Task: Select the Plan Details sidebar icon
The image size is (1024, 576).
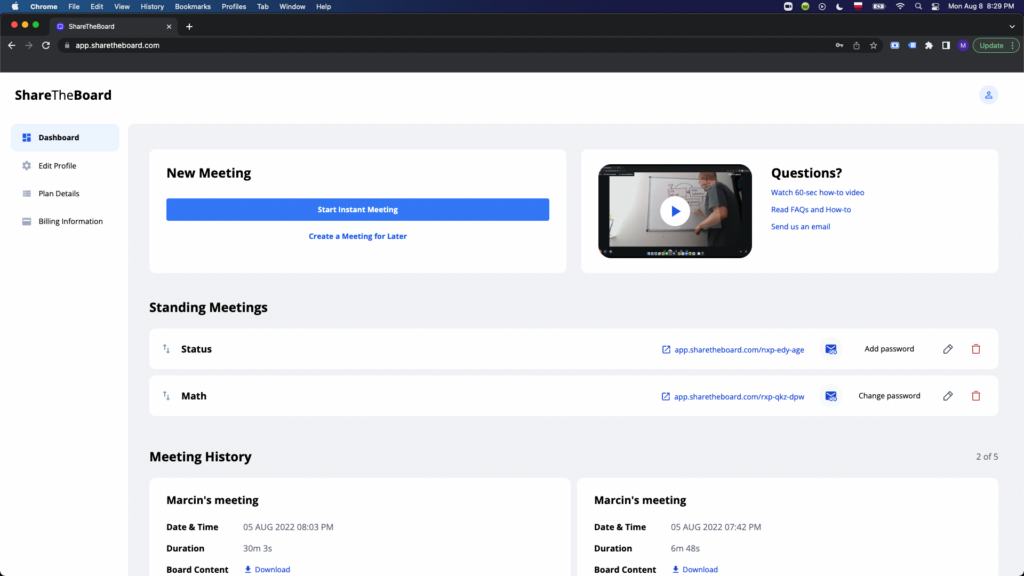Action: click(29, 193)
